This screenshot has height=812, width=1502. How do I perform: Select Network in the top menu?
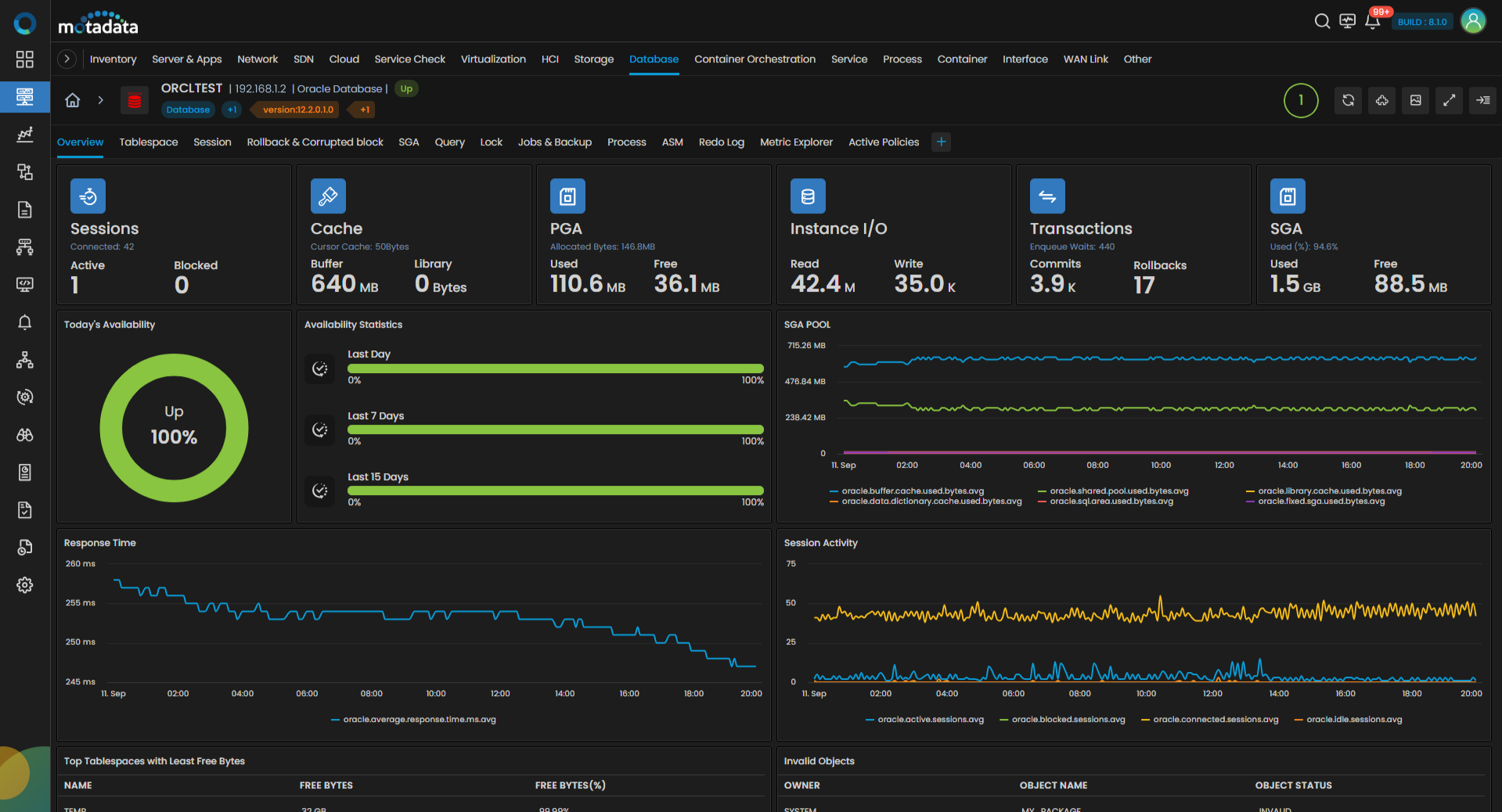click(258, 59)
